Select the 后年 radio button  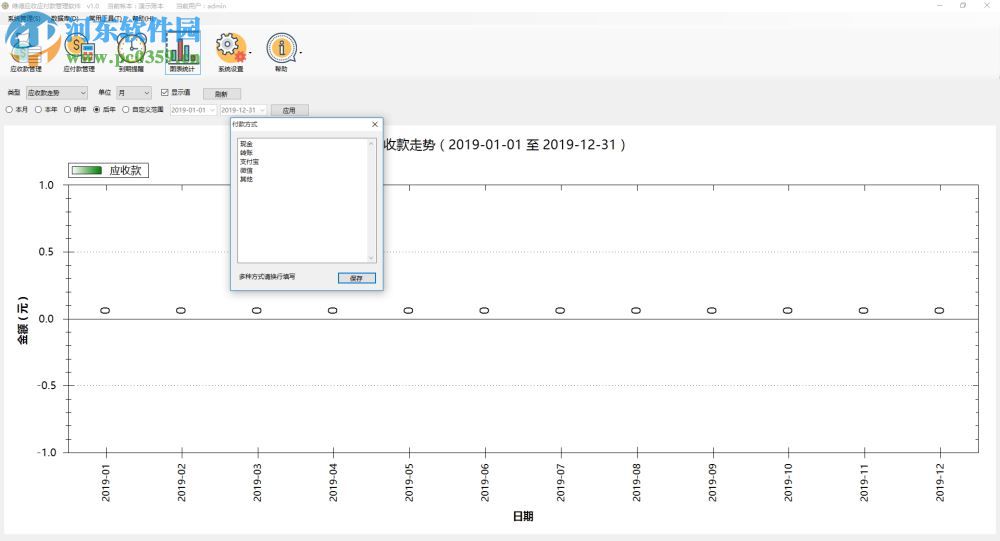96,110
